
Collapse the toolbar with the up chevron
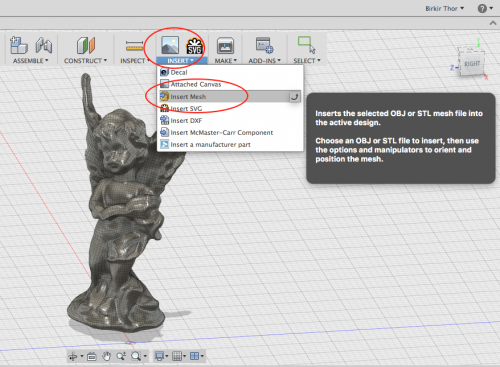point(493,23)
